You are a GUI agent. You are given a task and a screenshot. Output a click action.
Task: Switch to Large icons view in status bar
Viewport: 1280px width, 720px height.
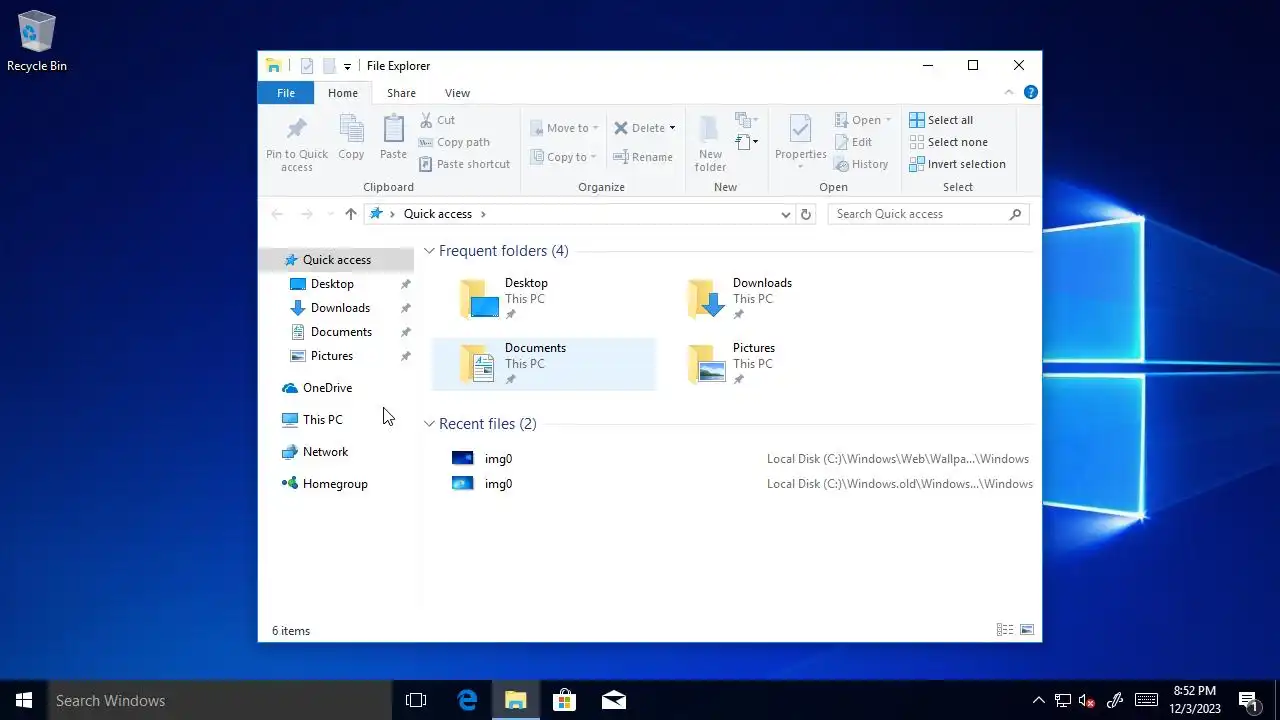[x=1026, y=630]
